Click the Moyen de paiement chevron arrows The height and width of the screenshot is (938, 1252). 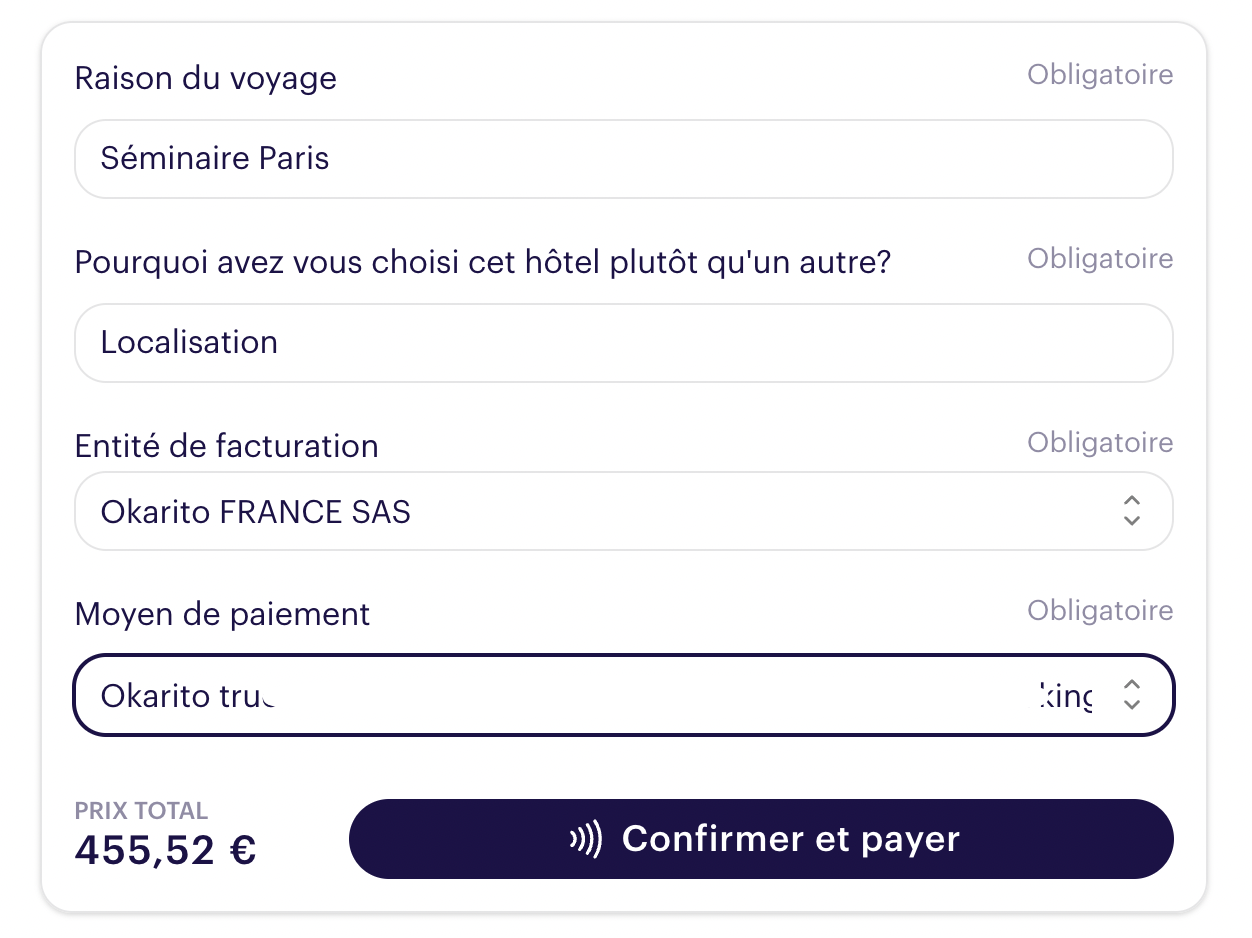1131,694
